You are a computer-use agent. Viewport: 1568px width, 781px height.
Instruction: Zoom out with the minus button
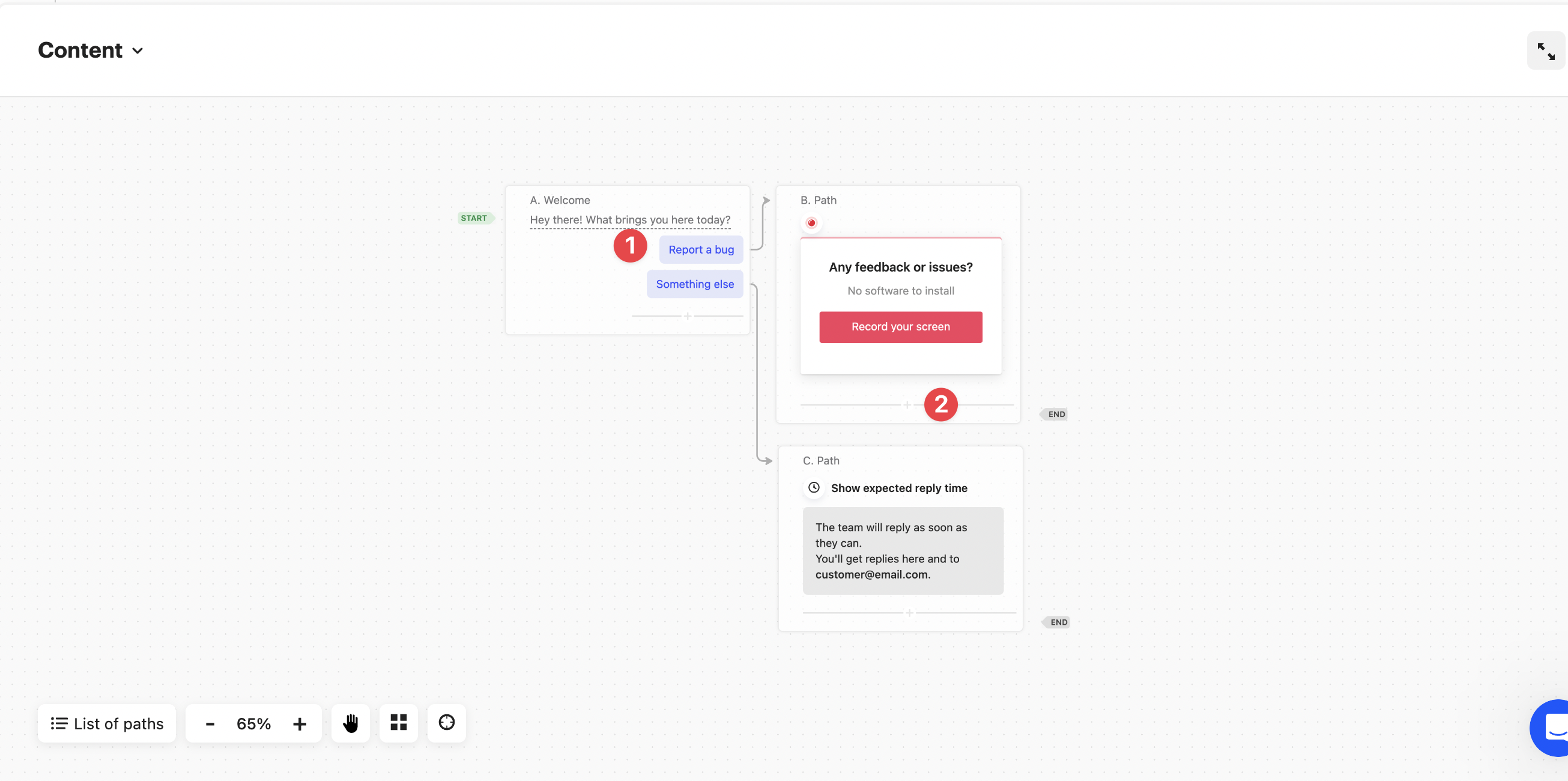click(x=210, y=724)
